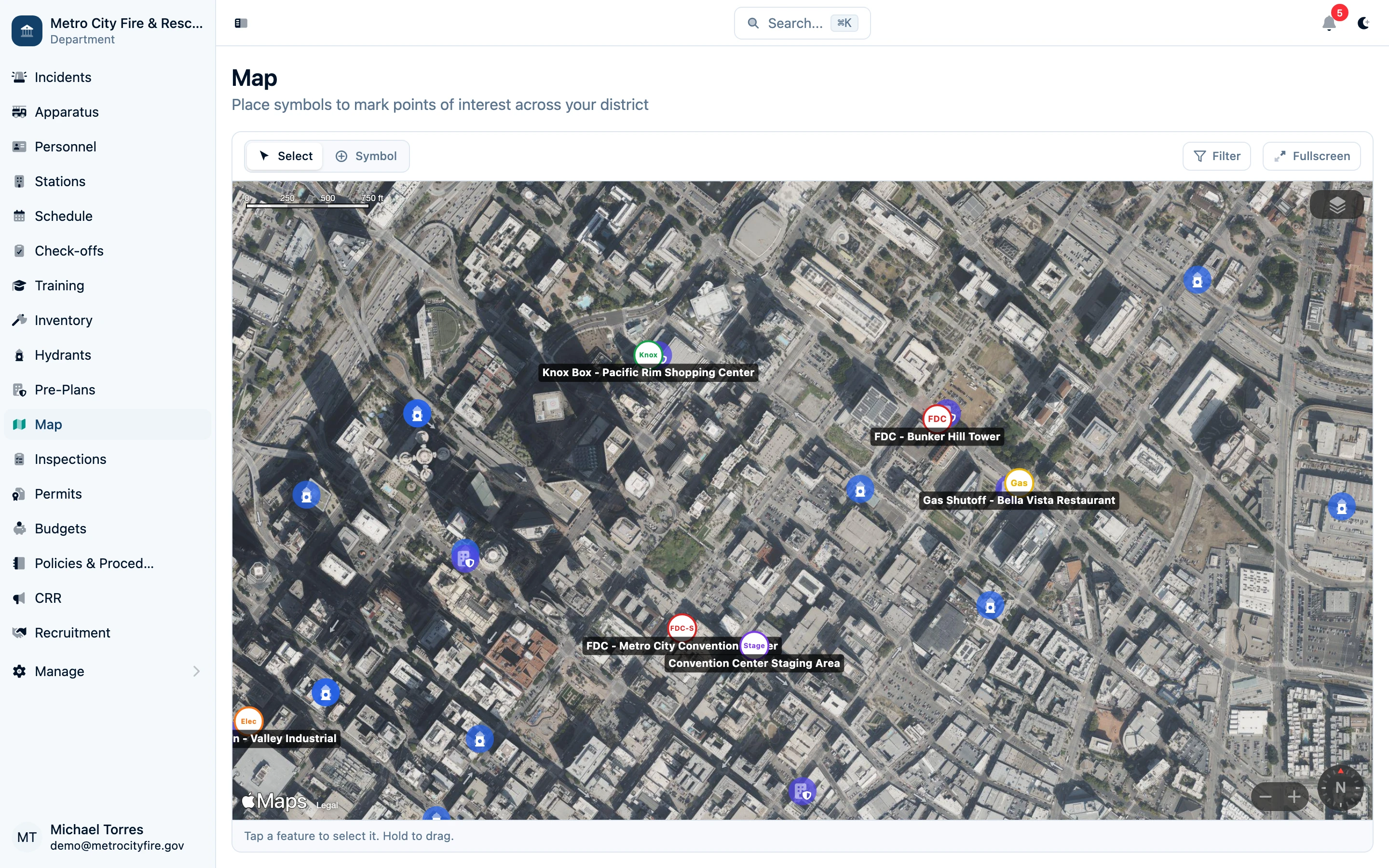Select the FDC Bunker Hill Tower marker
The height and width of the screenshot is (868, 1389).
(936, 419)
